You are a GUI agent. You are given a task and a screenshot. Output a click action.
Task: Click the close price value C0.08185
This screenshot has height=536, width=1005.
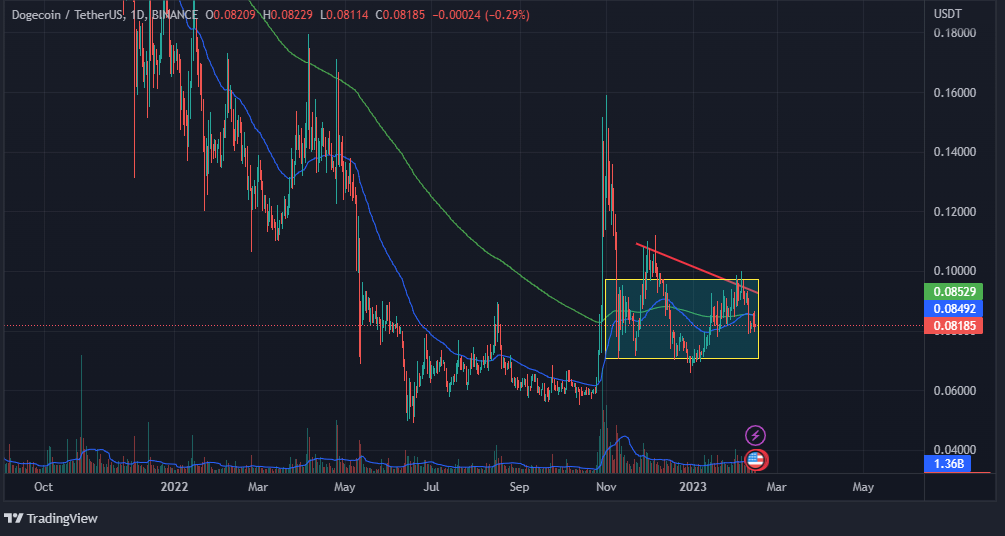pyautogui.click(x=401, y=15)
